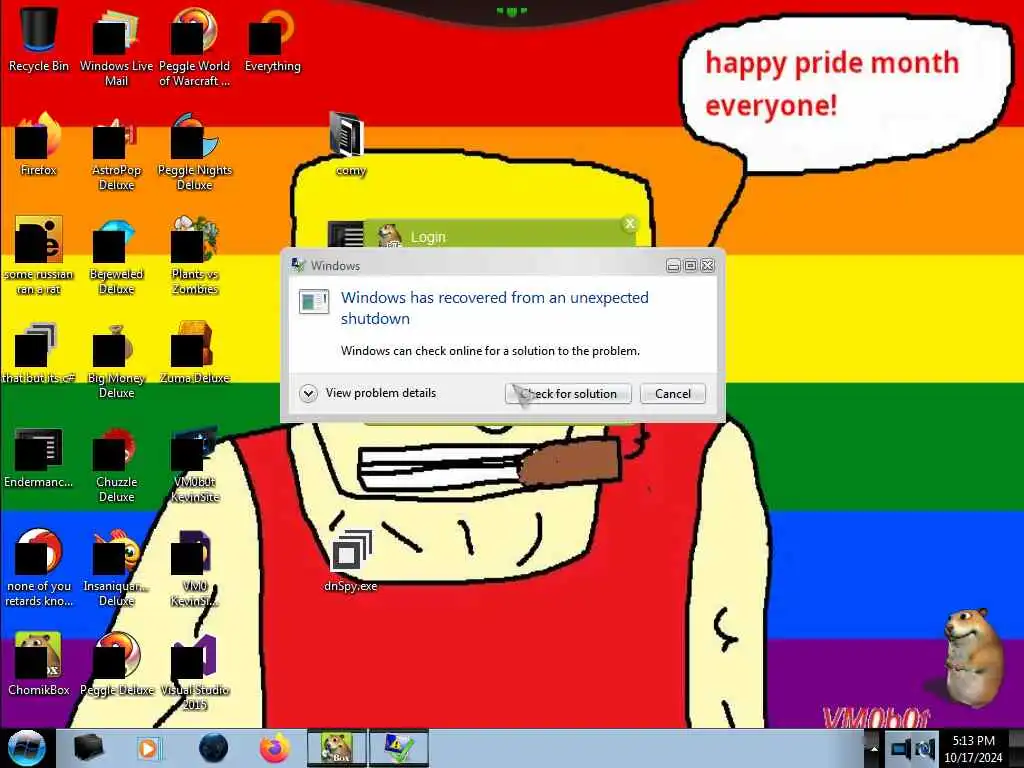Select the dnSpy.exe desktop icon
The image size is (1024, 768).
pos(350,560)
